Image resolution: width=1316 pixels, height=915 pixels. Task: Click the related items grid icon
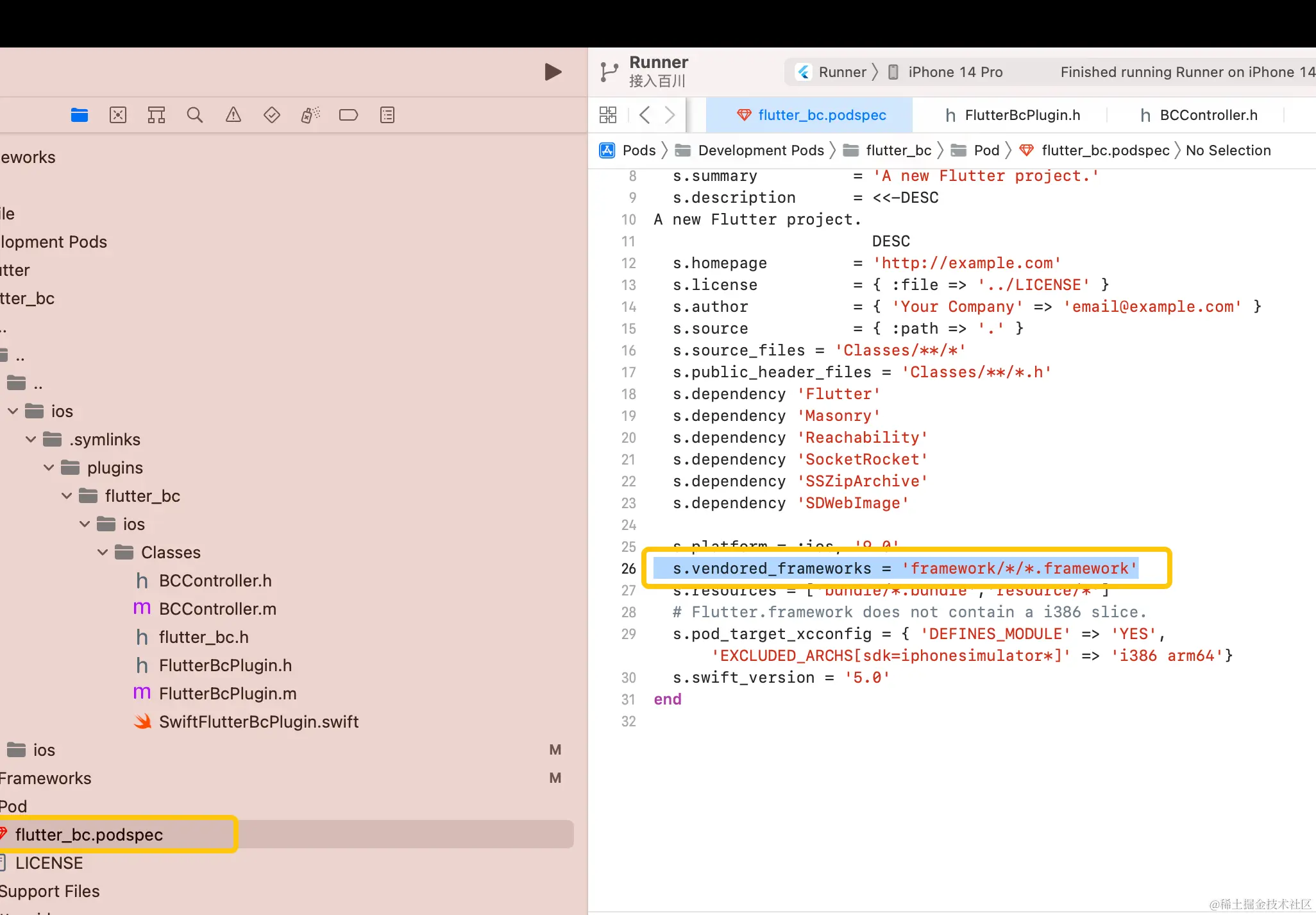[607, 115]
